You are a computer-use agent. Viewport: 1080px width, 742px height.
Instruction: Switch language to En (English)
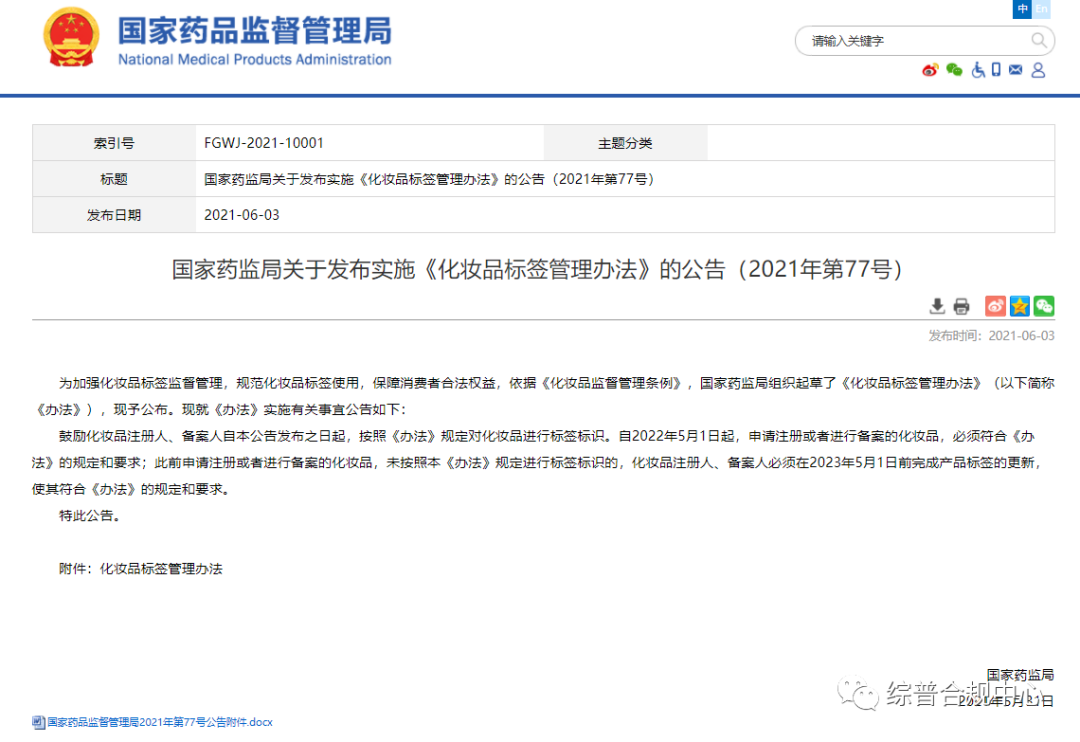click(1041, 9)
